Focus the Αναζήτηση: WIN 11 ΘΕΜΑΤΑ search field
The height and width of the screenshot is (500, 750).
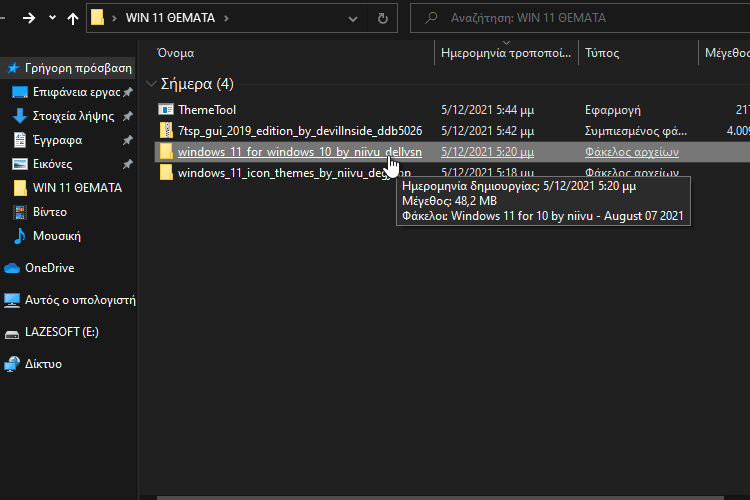[580, 18]
